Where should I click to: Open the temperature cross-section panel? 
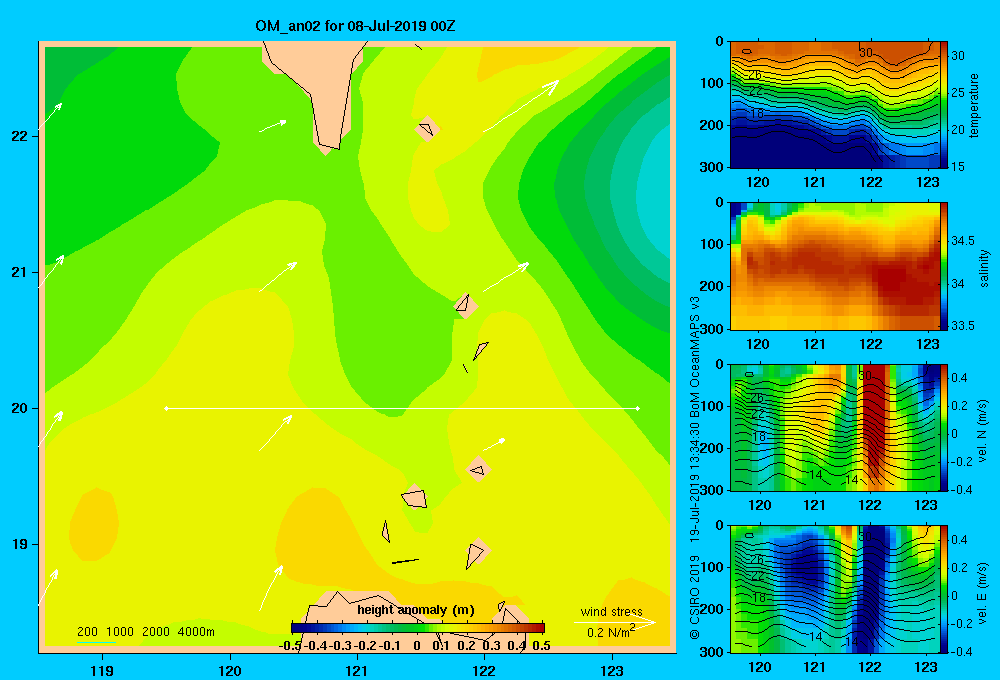834,105
